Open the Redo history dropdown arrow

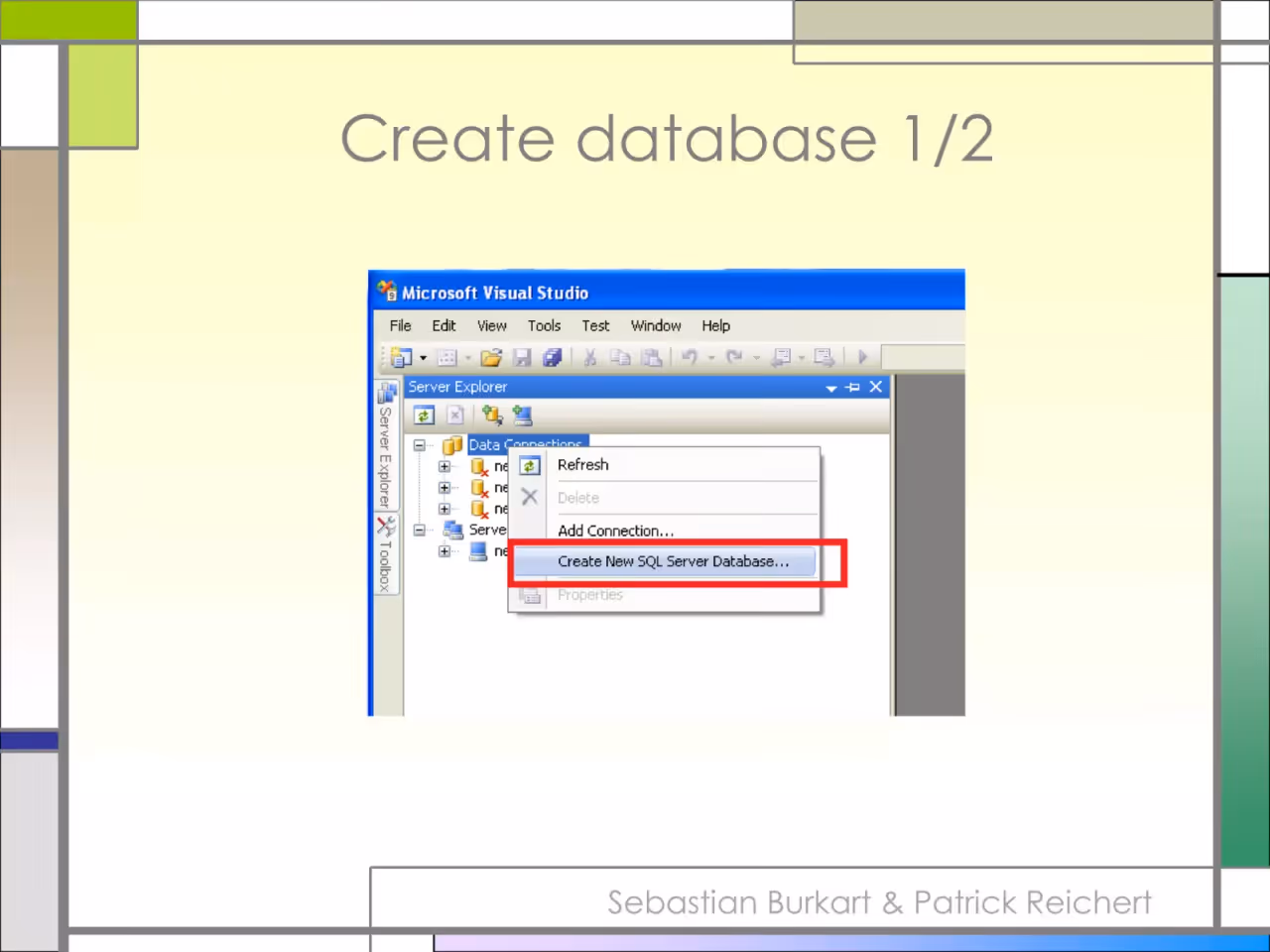point(756,358)
